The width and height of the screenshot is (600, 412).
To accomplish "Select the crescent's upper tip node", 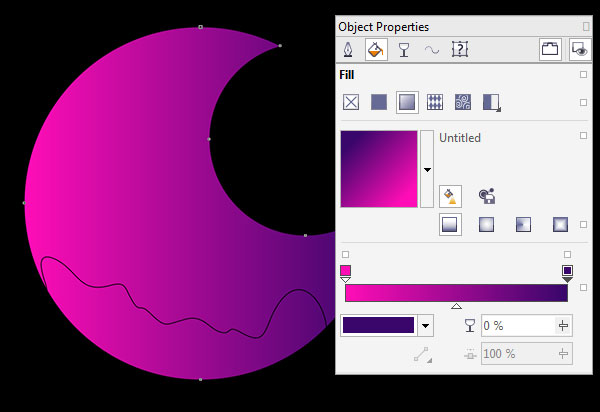I will 280,46.
